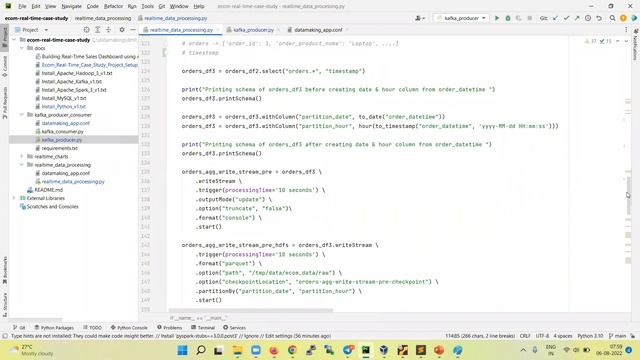Open editor tabs three-dot menu
The height and width of the screenshot is (360, 640).
626,30
